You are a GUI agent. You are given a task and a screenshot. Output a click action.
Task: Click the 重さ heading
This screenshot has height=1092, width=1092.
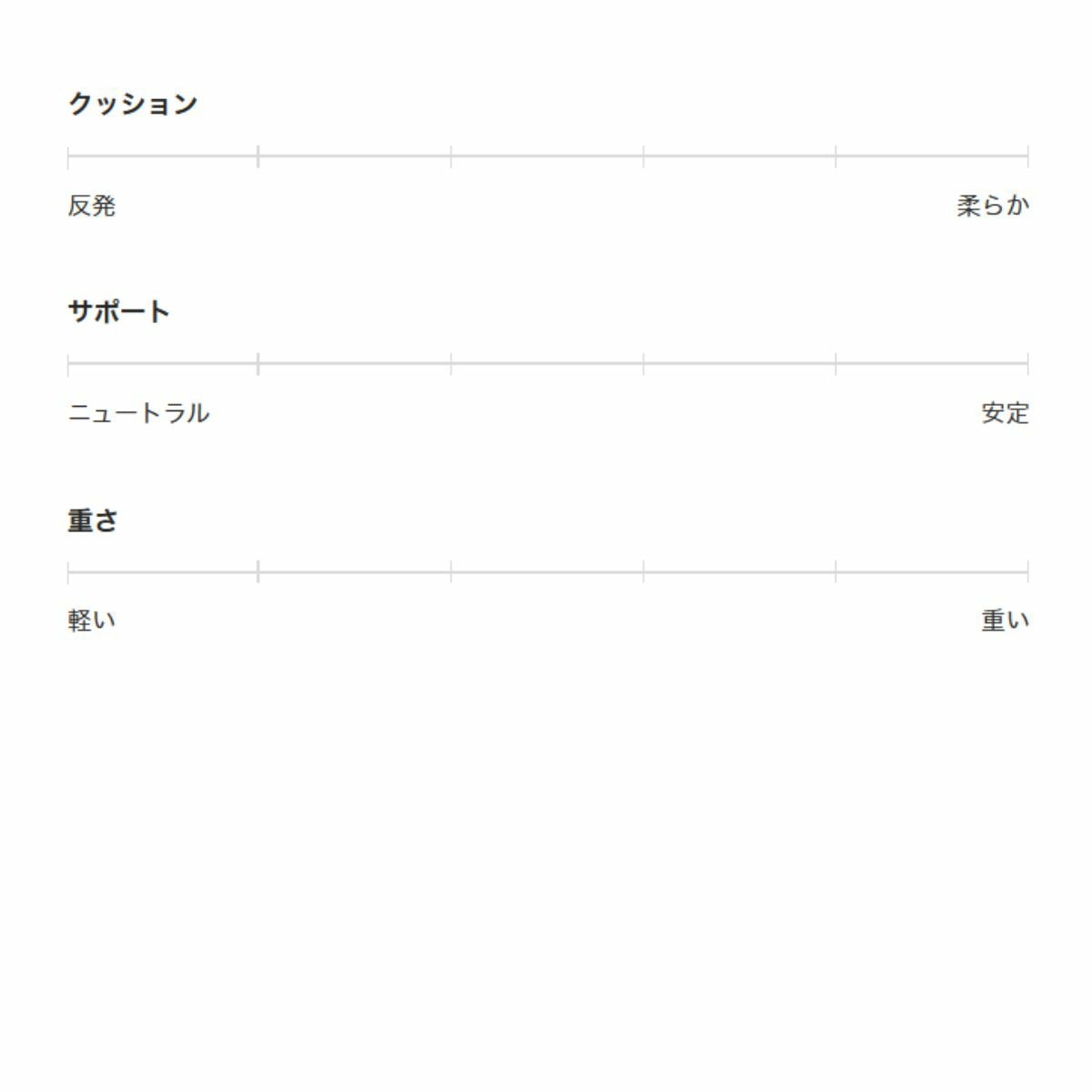93,521
